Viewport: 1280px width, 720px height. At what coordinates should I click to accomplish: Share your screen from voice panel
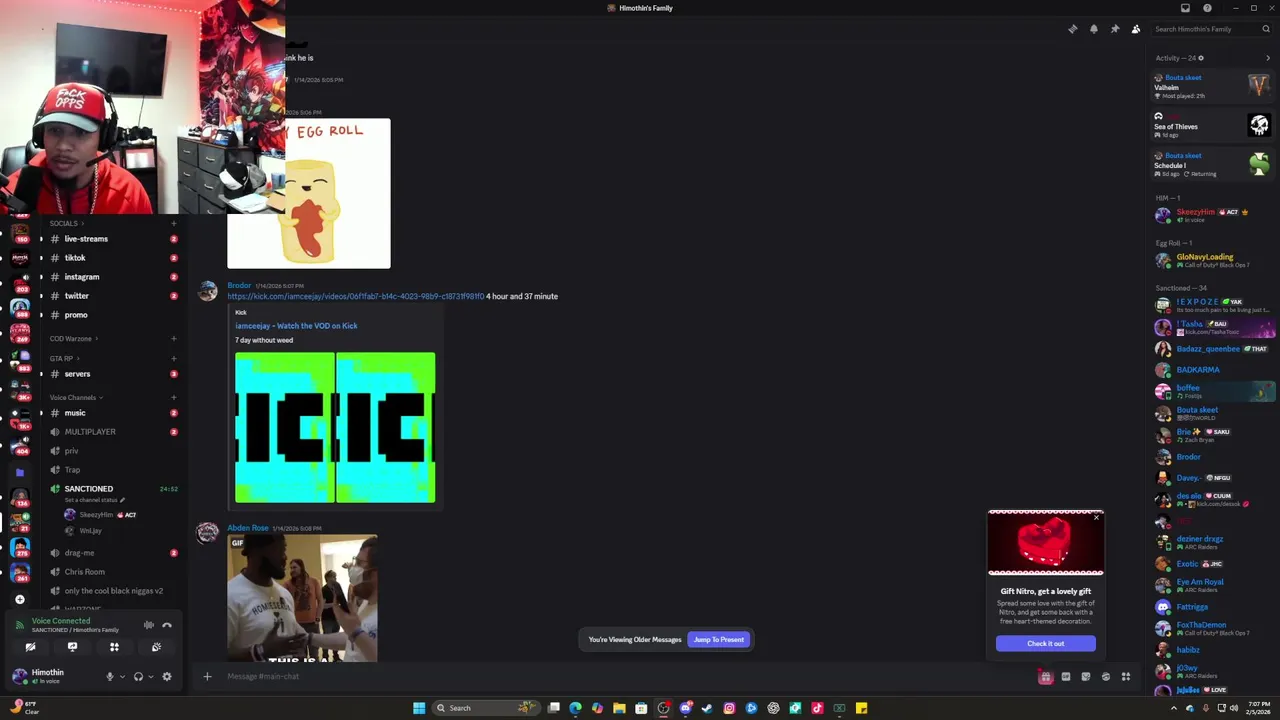pyautogui.click(x=72, y=647)
